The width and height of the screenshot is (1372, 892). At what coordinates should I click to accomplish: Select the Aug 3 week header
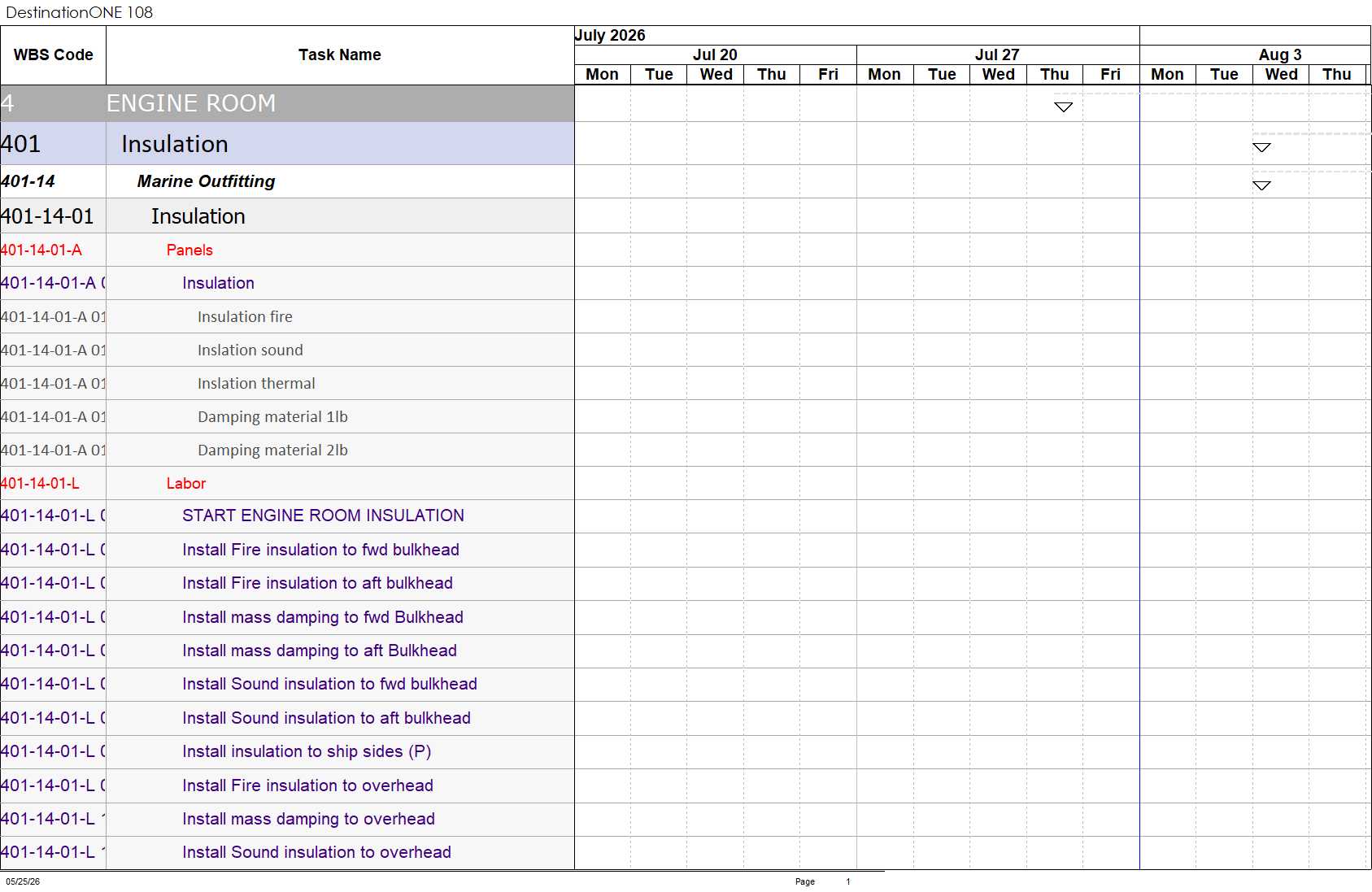[1279, 54]
